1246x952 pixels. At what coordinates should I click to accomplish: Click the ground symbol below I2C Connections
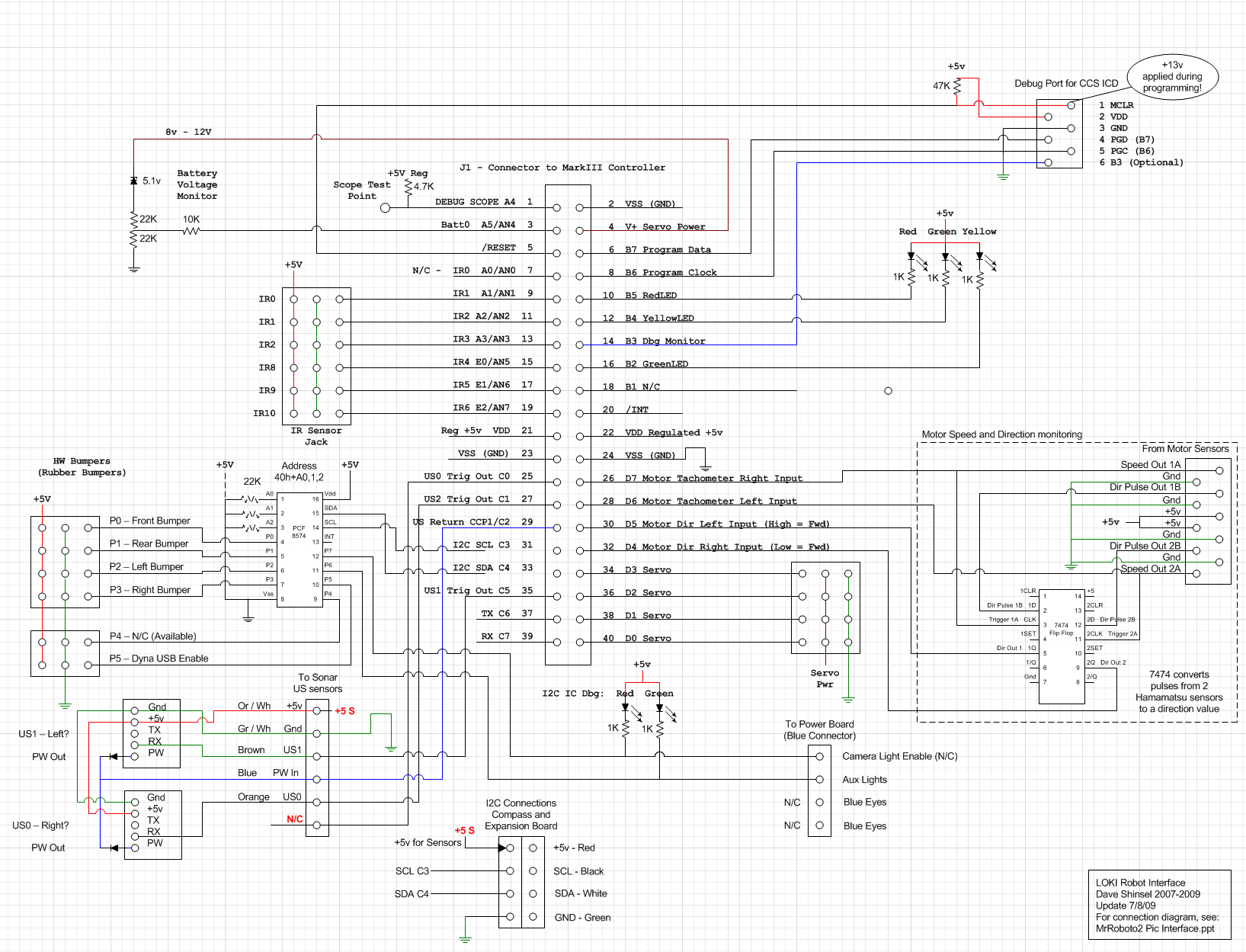(465, 939)
